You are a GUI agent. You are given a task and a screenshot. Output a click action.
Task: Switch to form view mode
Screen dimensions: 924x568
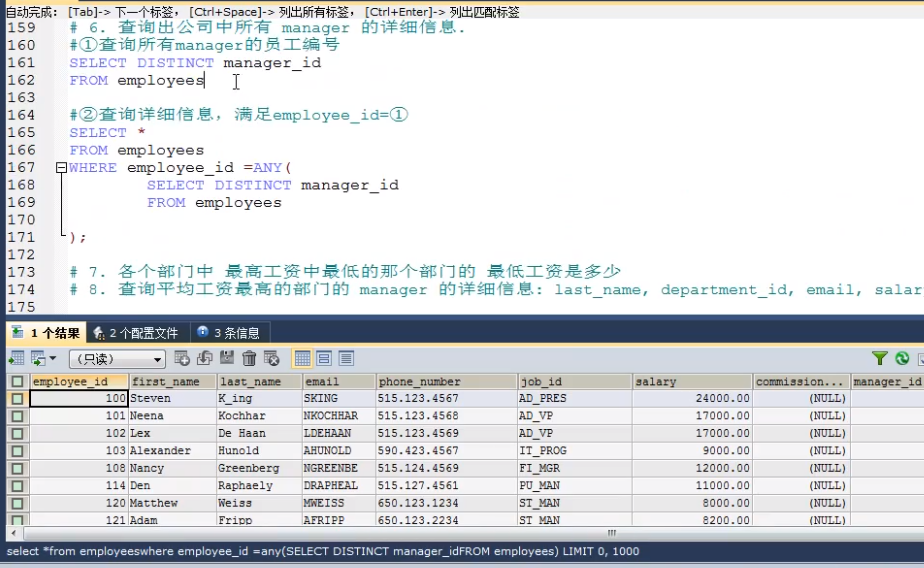[x=324, y=358]
